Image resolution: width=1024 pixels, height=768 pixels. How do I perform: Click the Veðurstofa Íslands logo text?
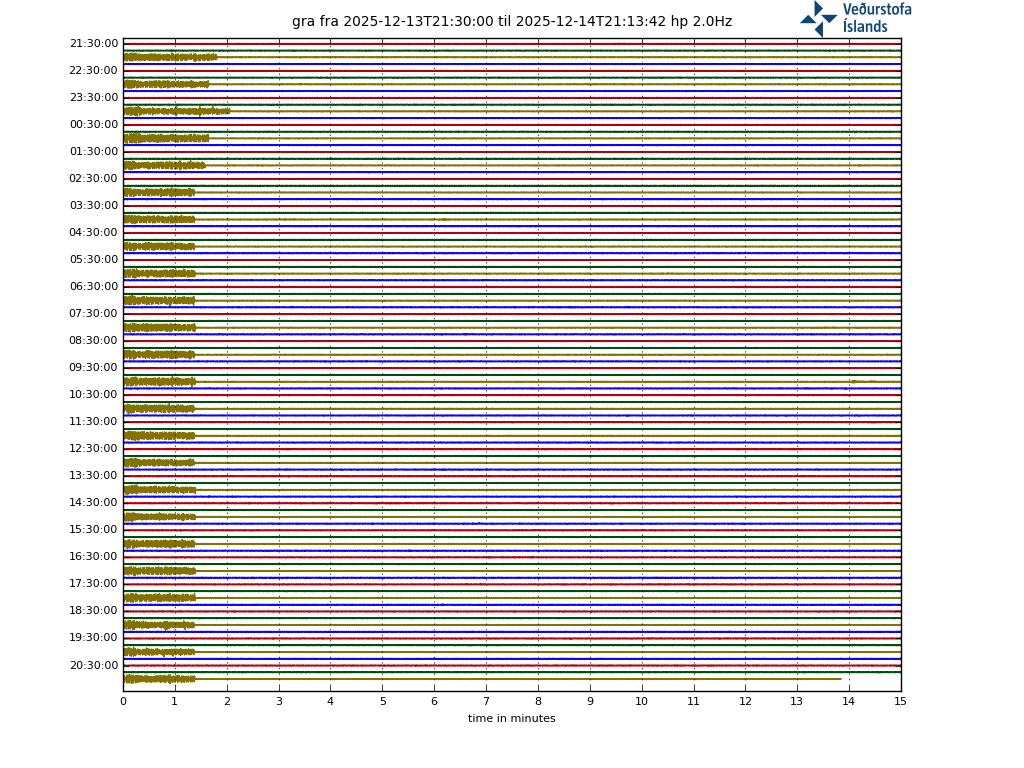(x=876, y=18)
